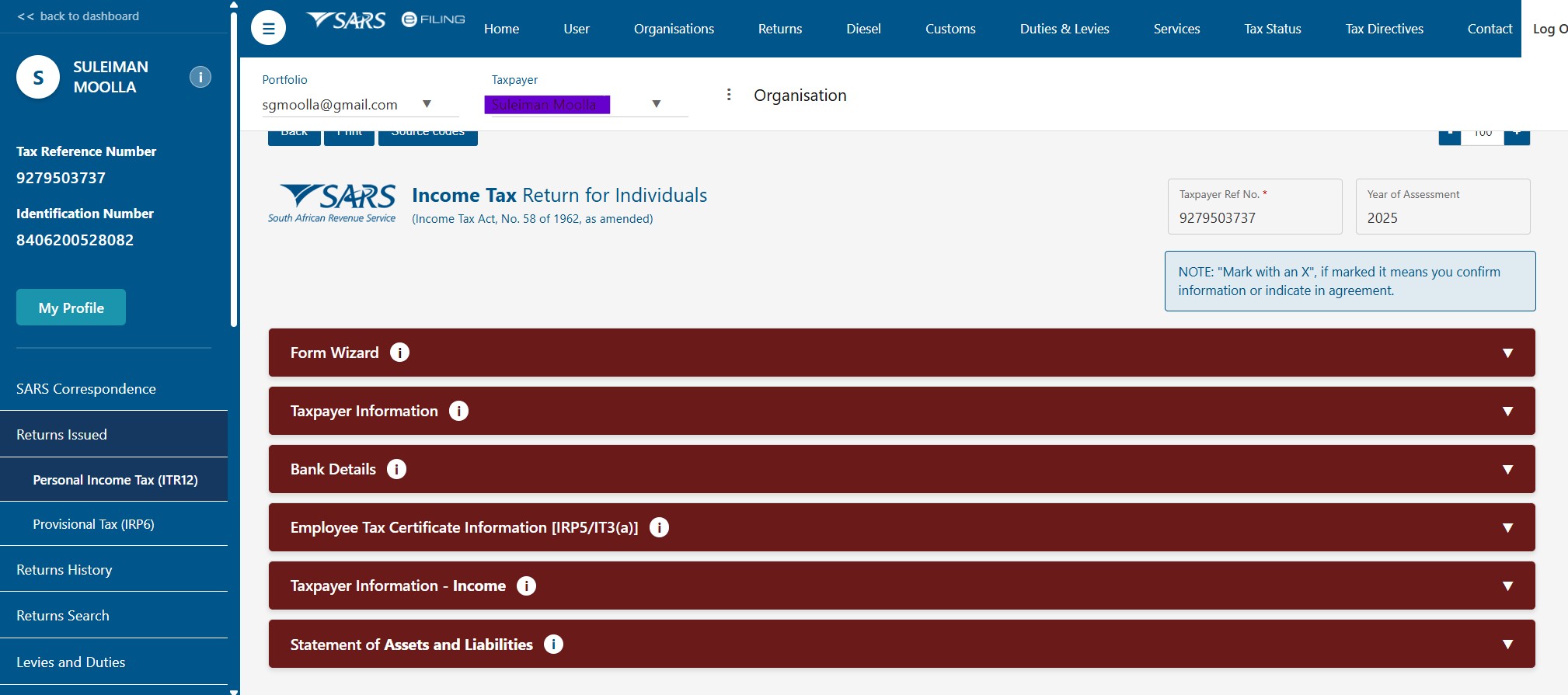Expand the Bank Details section arrow
Screen dimensions: 1568x695
(1507, 470)
